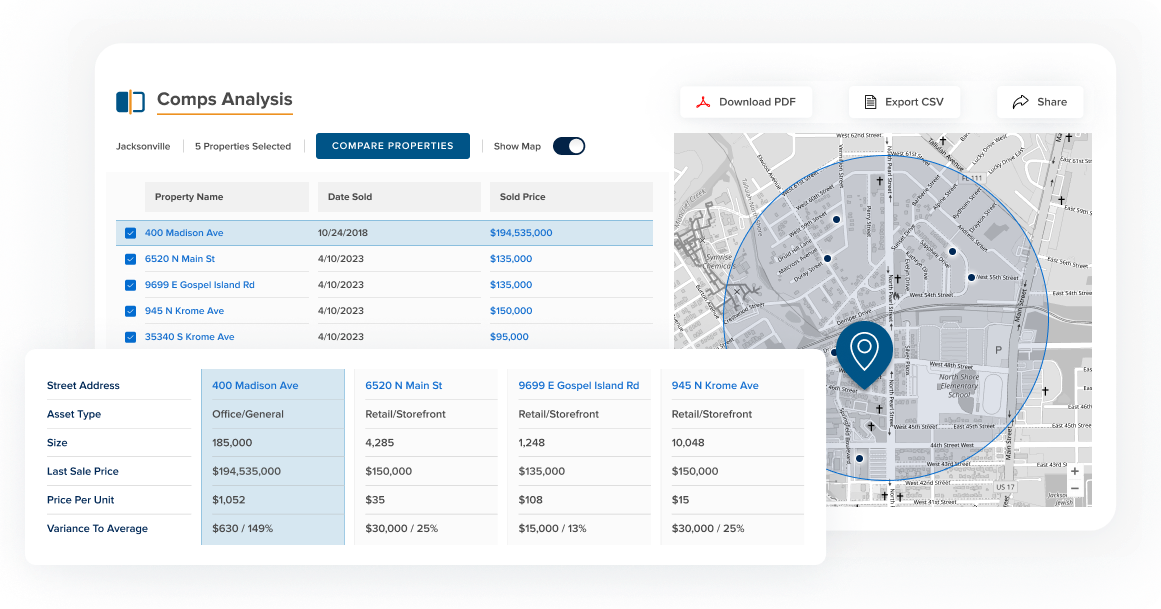Zoom out on the map
1161x609 pixels.
[1074, 488]
